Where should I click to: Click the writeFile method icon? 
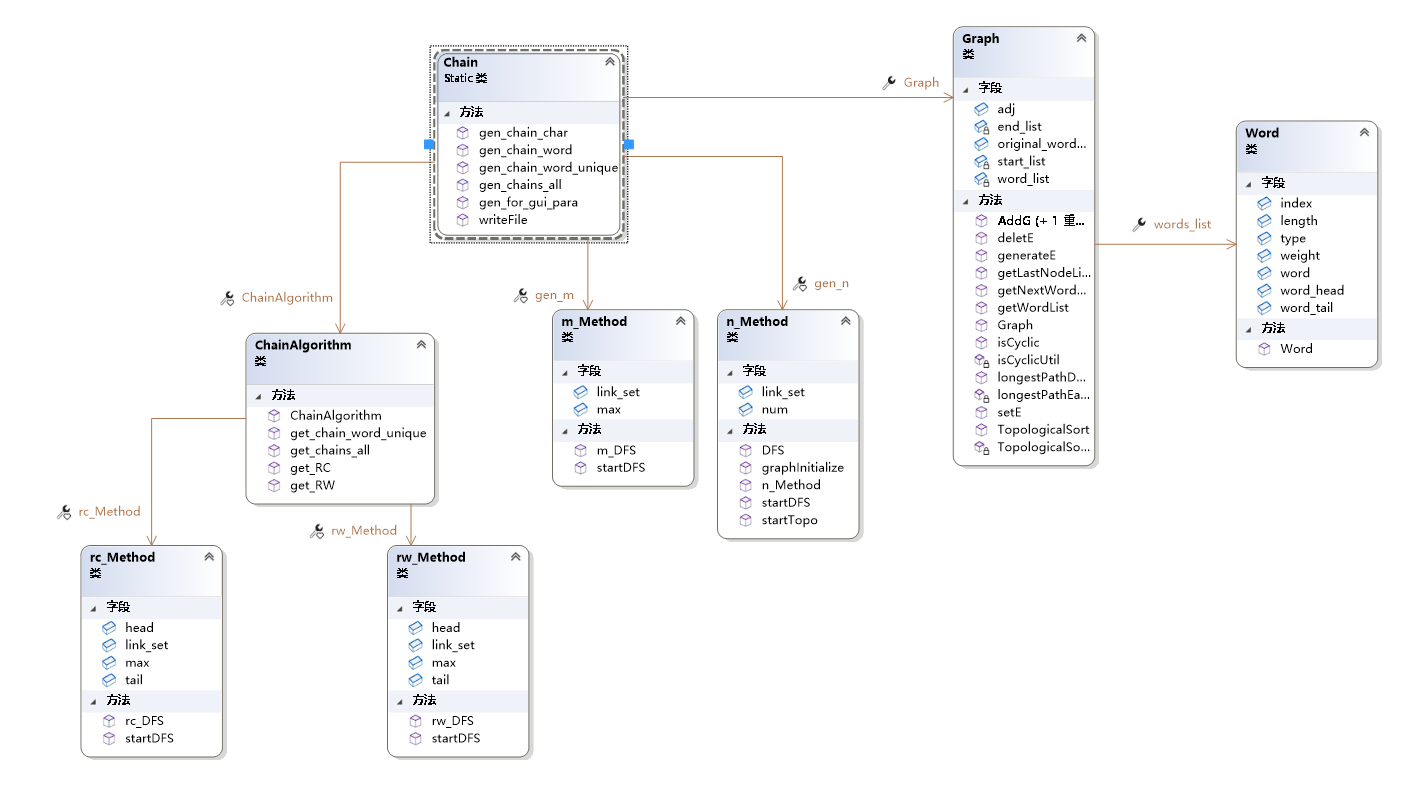point(463,219)
